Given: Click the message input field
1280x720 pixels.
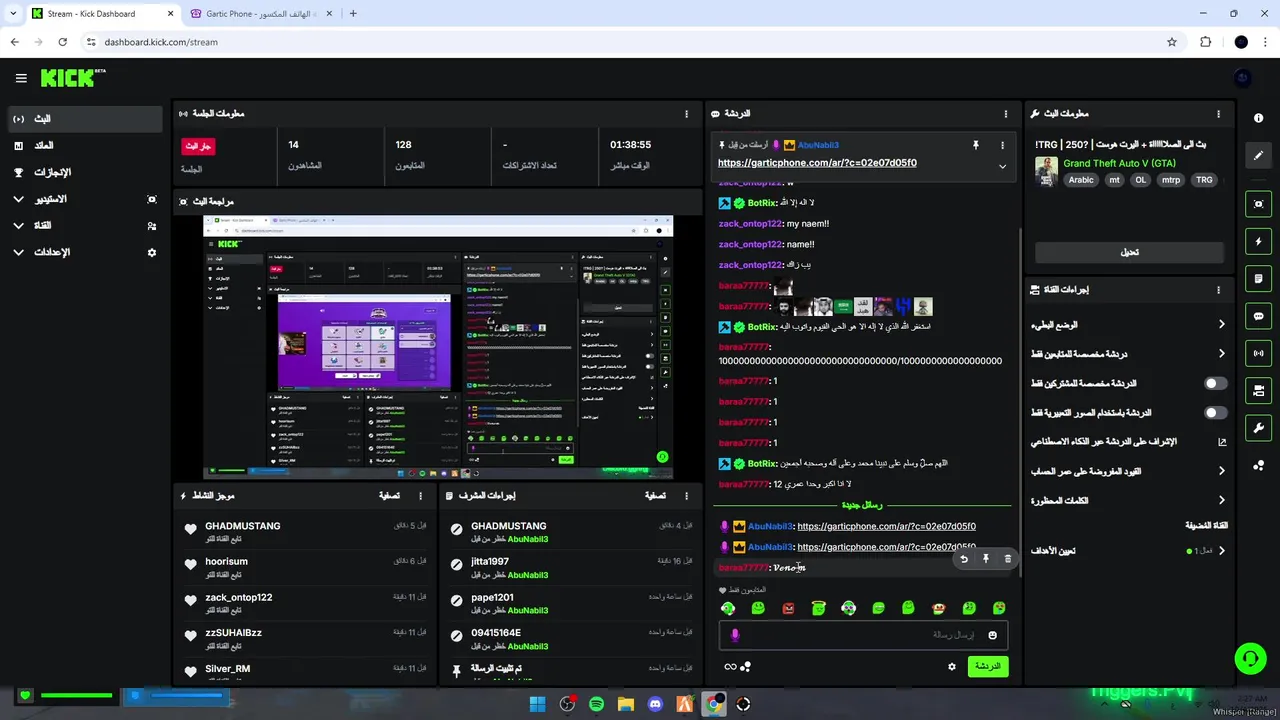Looking at the screenshot, I should pos(862,635).
